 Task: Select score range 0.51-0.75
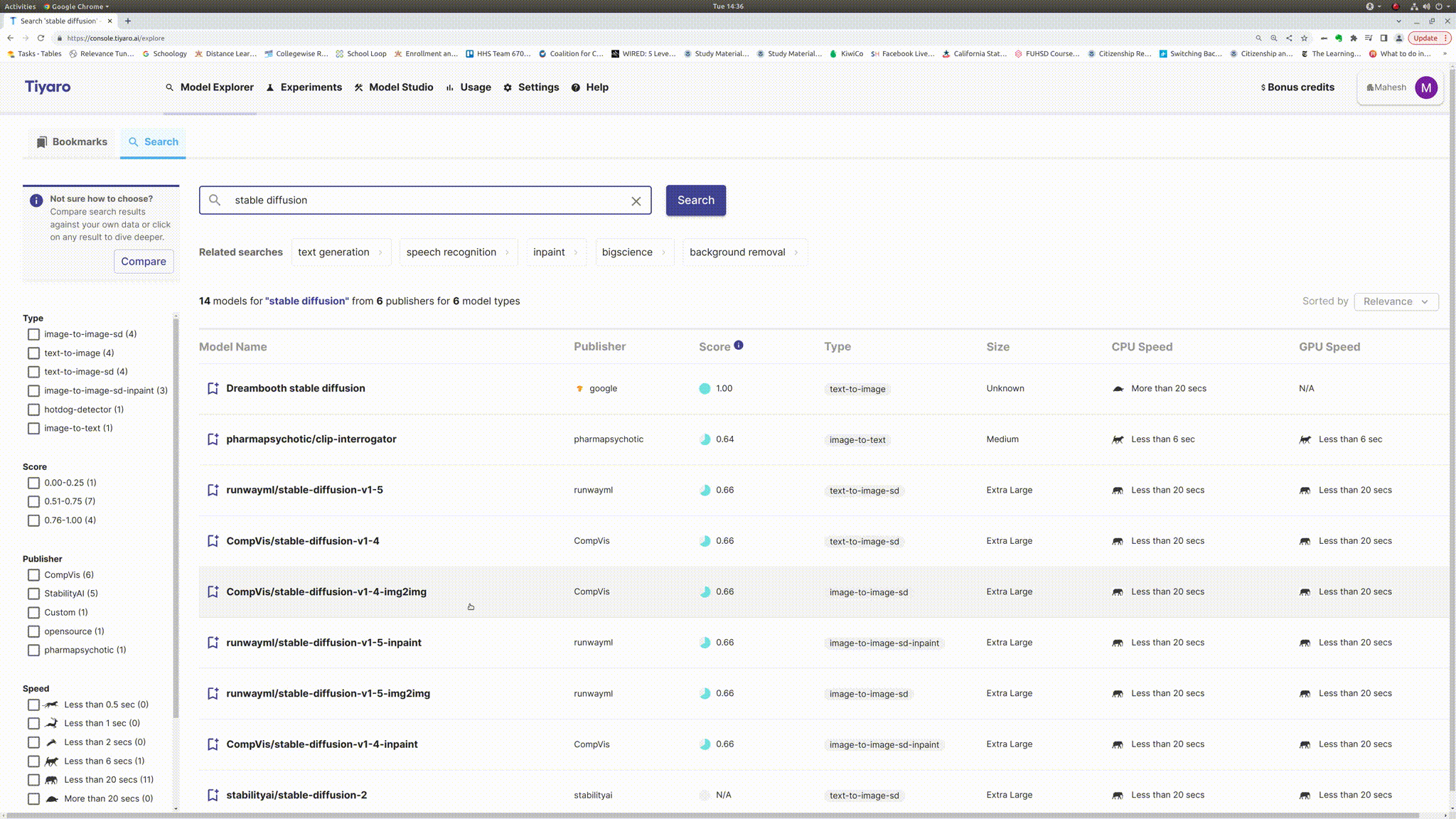click(x=33, y=501)
